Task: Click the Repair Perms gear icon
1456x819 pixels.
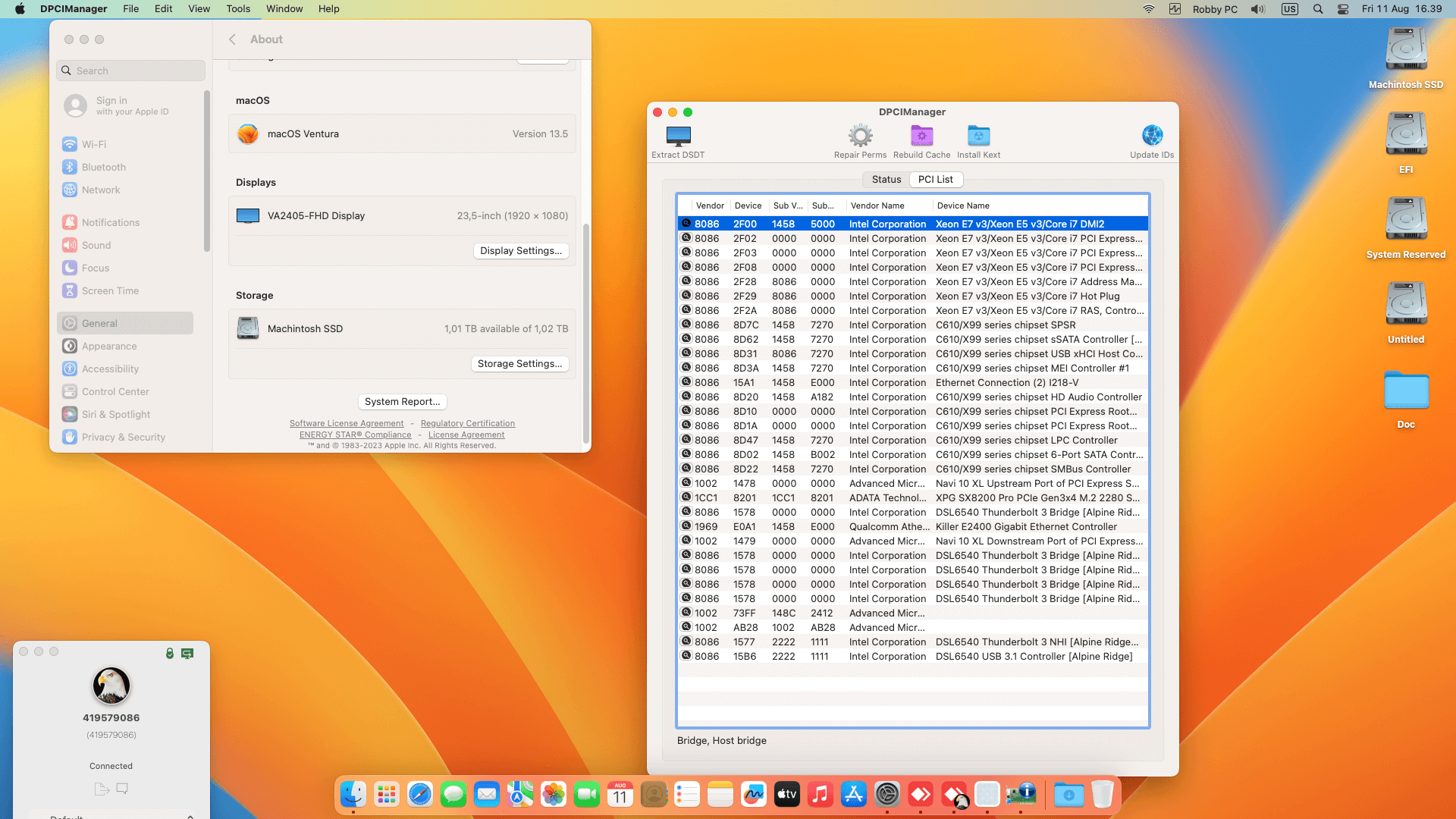Action: (860, 136)
